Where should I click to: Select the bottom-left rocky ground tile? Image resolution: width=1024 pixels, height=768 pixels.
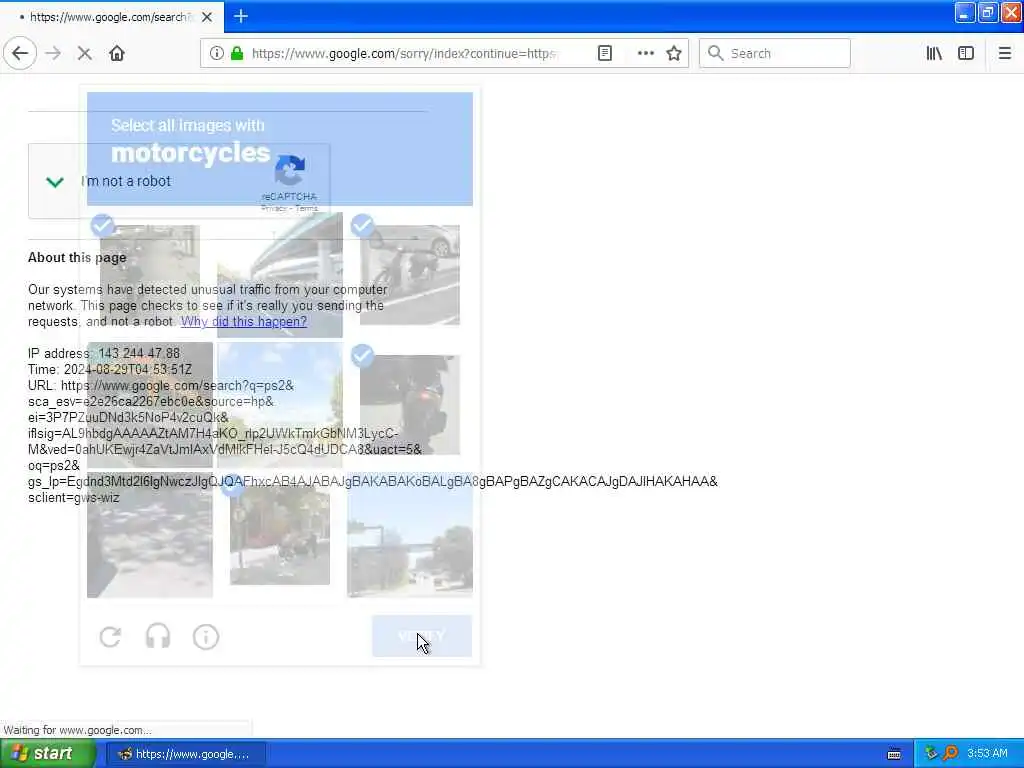[150, 535]
